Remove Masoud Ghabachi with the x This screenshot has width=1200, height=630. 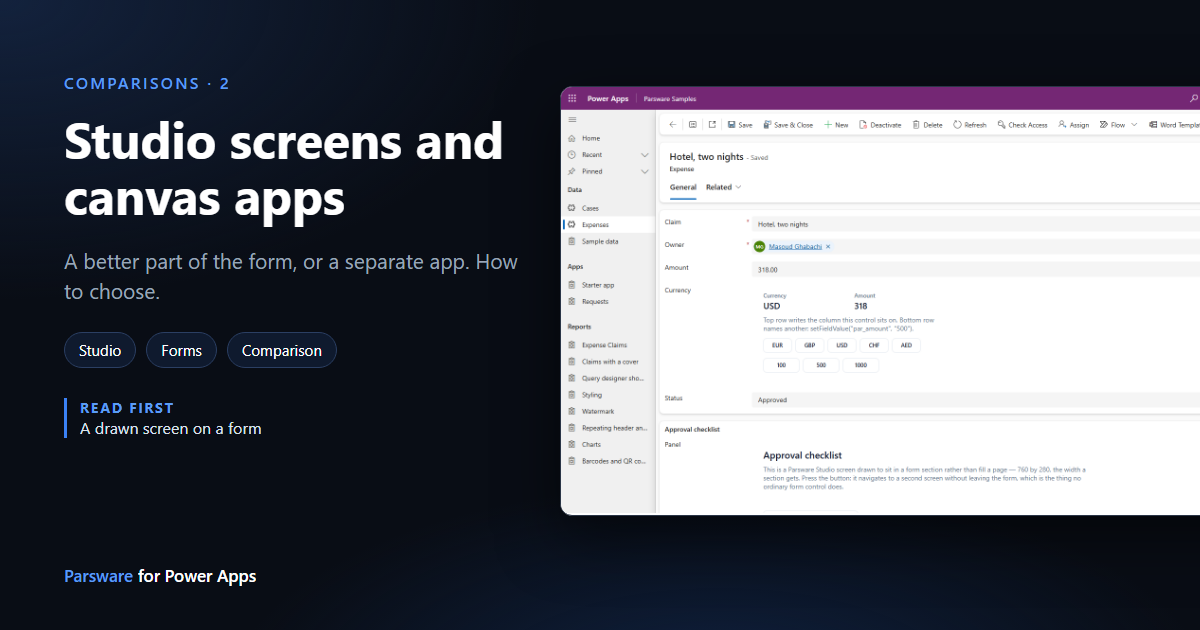pyautogui.click(x=828, y=246)
